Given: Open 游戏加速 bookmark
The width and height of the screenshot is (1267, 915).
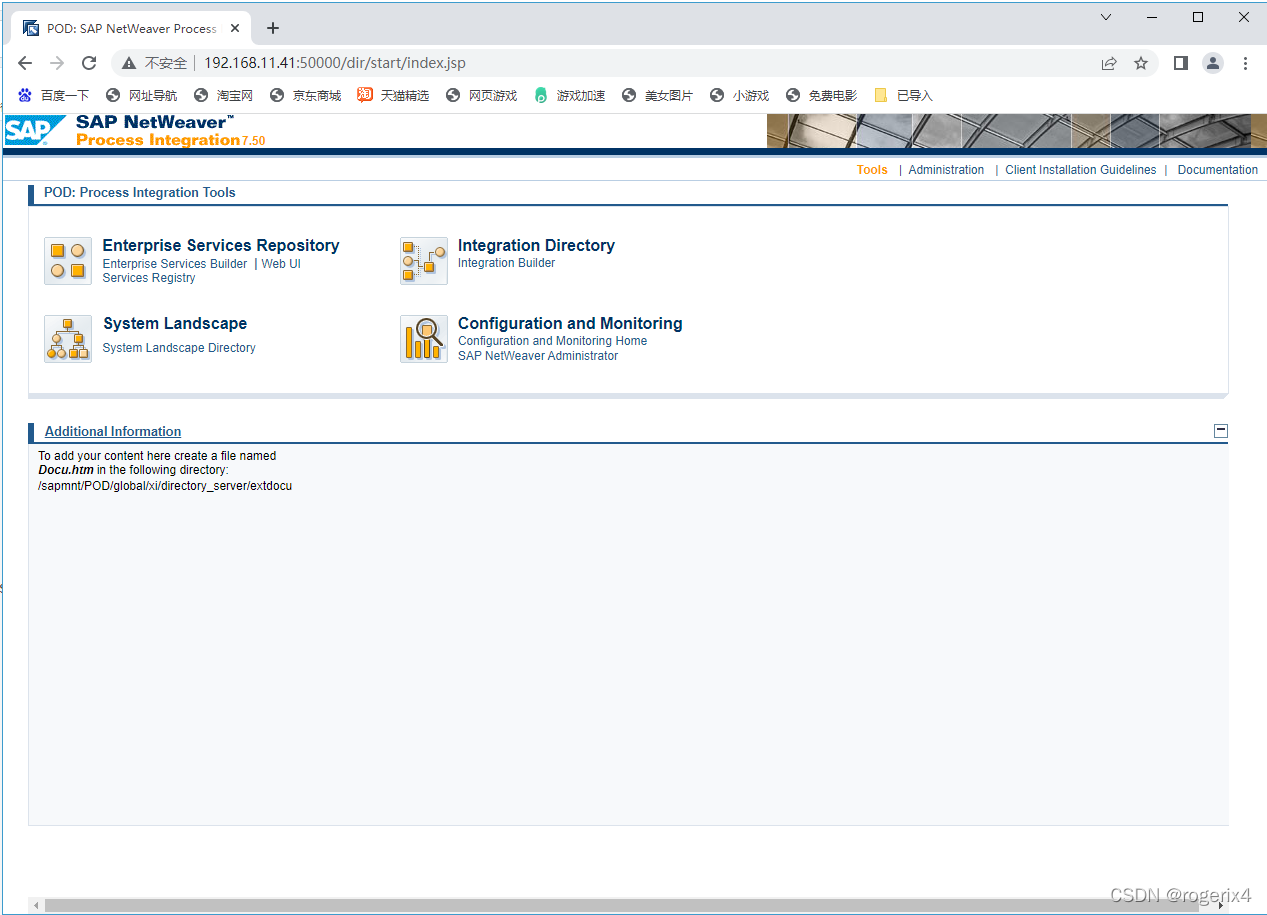Looking at the screenshot, I should pos(570,95).
